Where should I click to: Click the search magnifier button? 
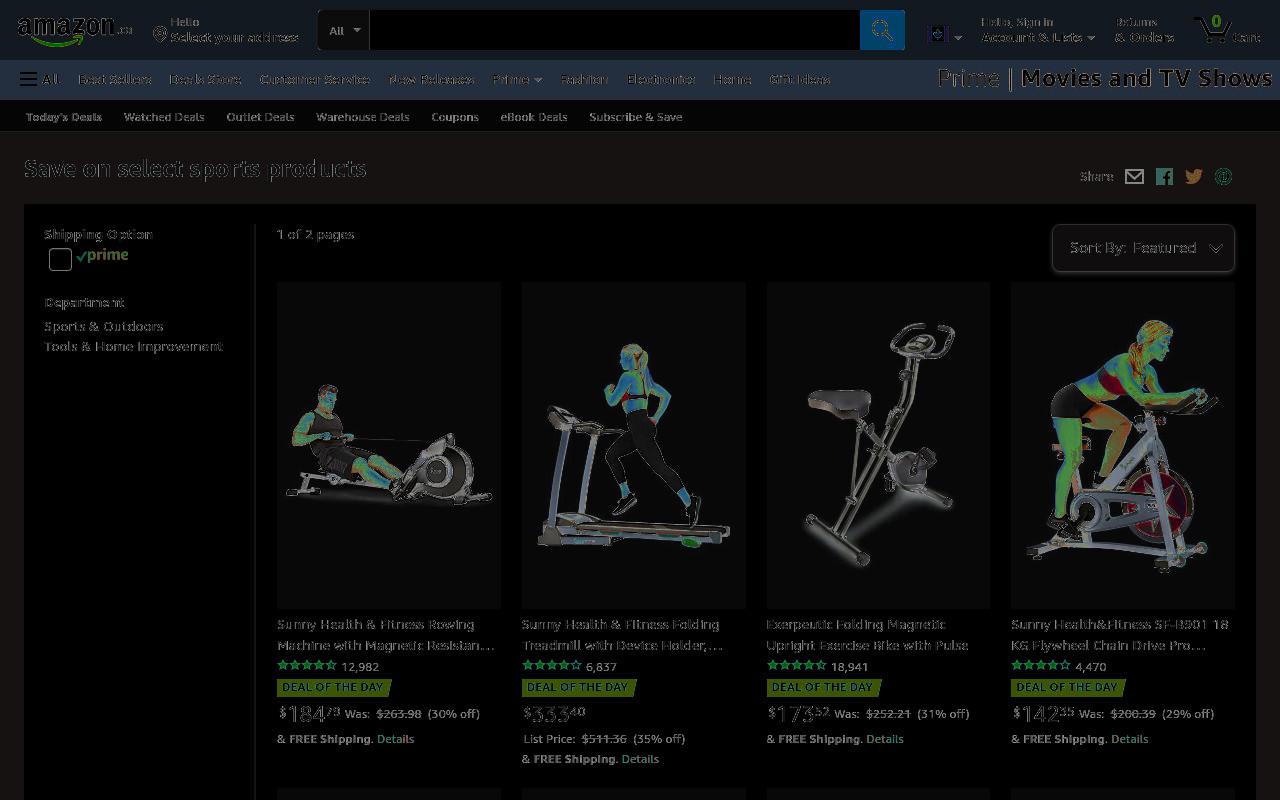pos(882,30)
